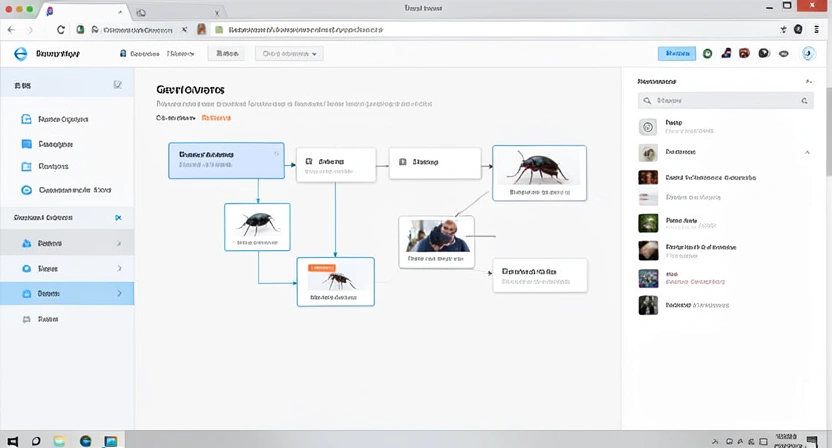Click the blue app logo in the header

click(20, 54)
